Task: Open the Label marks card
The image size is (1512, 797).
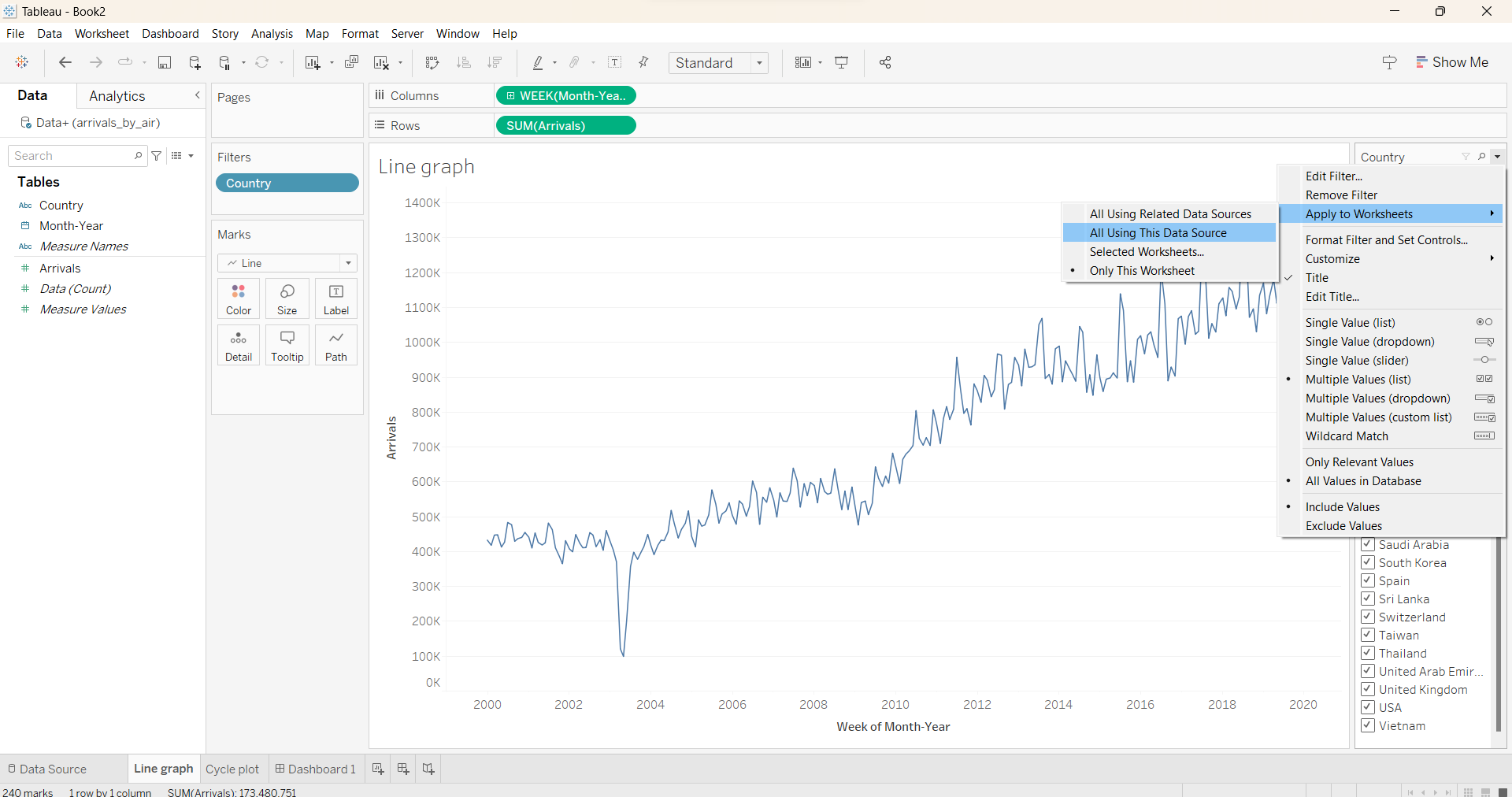Action: (336, 299)
